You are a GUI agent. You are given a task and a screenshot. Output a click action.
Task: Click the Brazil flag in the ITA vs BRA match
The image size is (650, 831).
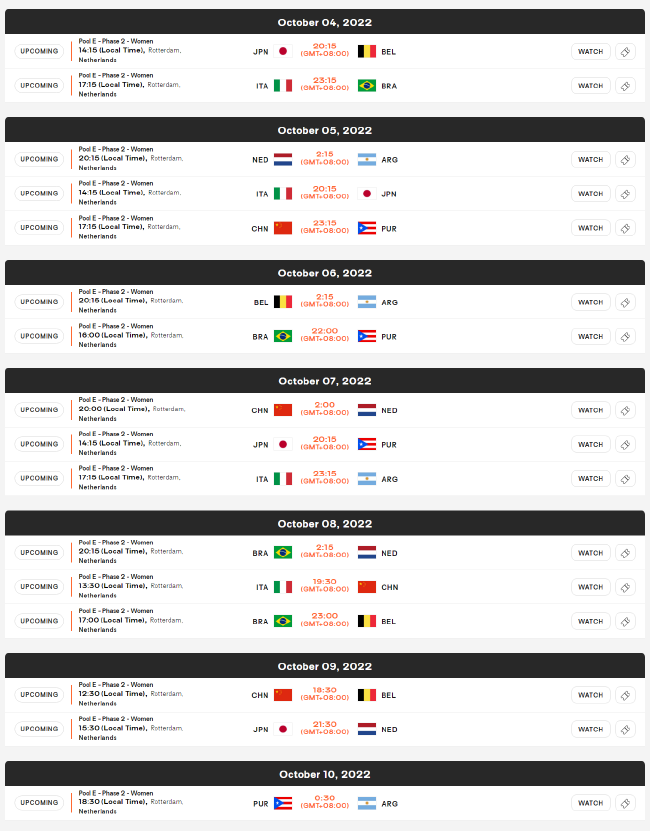click(x=367, y=86)
